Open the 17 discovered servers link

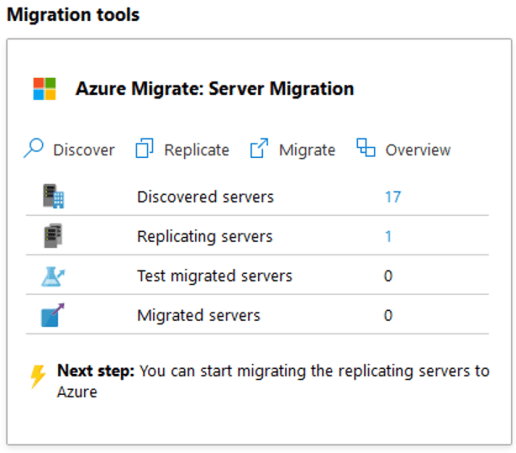point(393,197)
